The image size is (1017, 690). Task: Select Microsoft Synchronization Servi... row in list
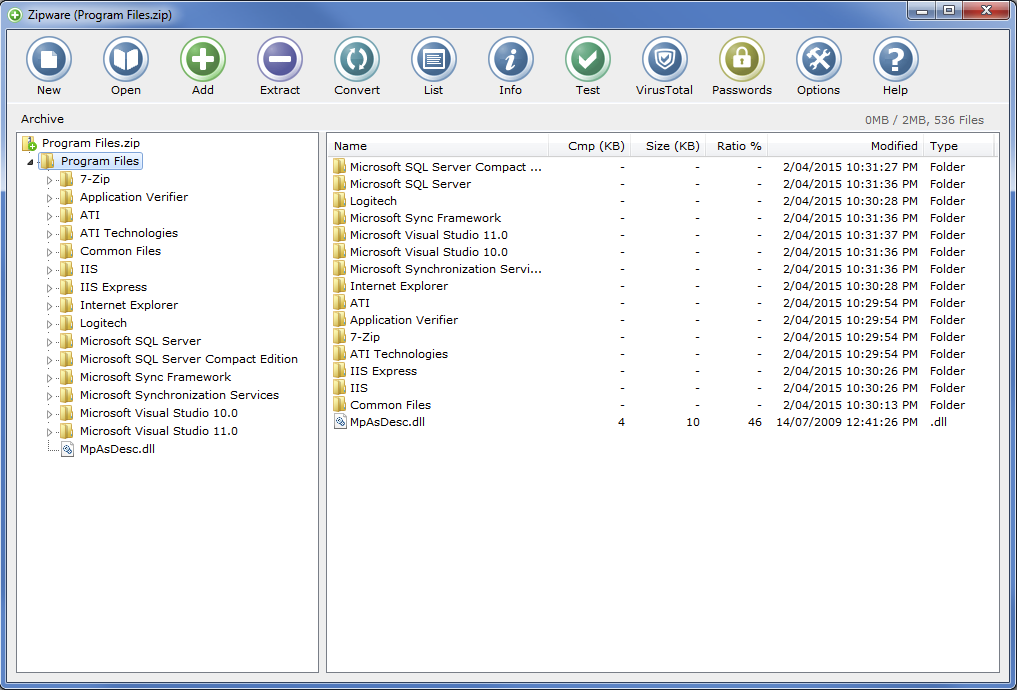(661, 268)
